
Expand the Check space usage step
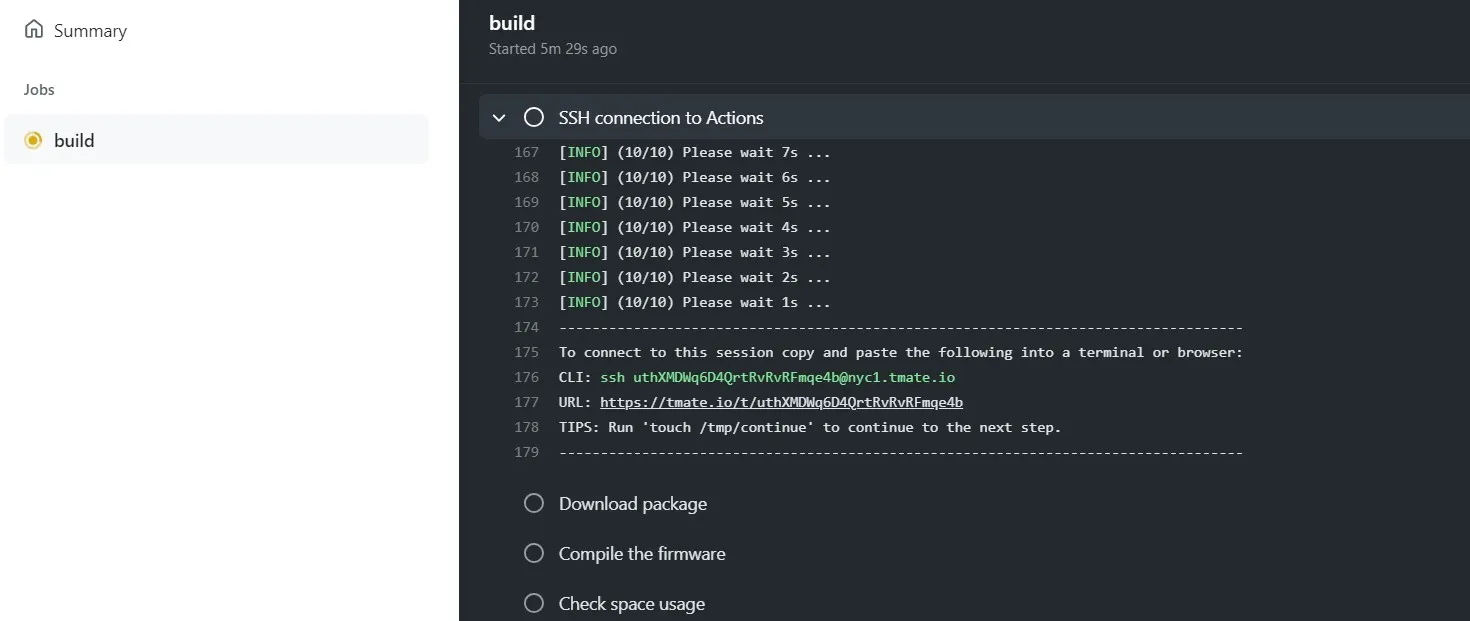(x=632, y=604)
